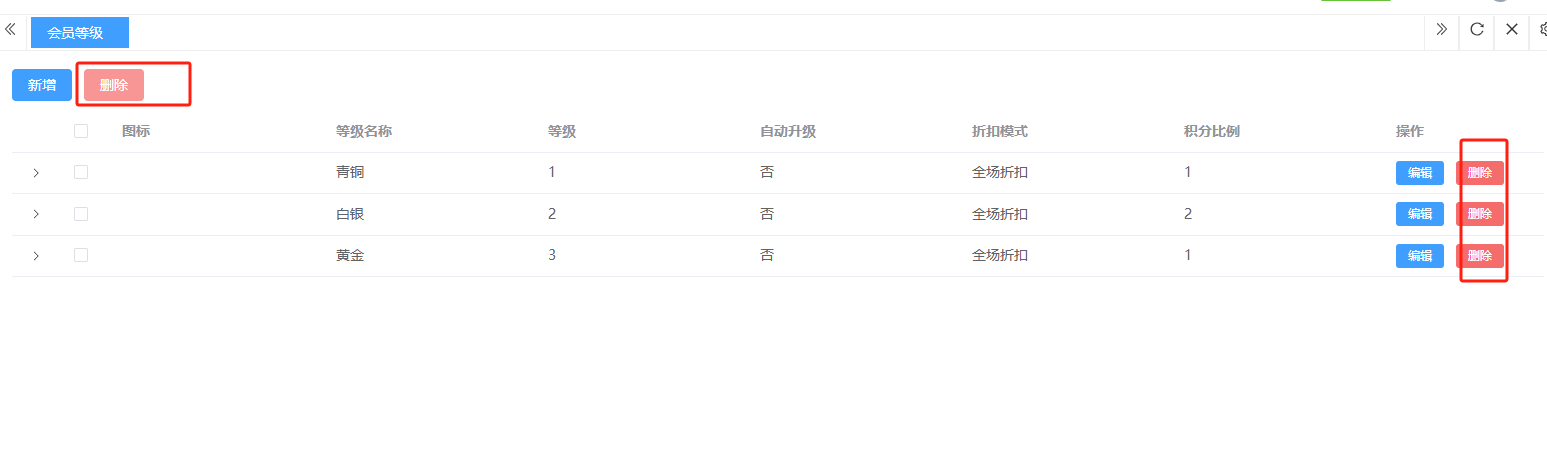Tick the checkbox for 白银 row
The width and height of the screenshot is (1547, 470).
pos(81,214)
